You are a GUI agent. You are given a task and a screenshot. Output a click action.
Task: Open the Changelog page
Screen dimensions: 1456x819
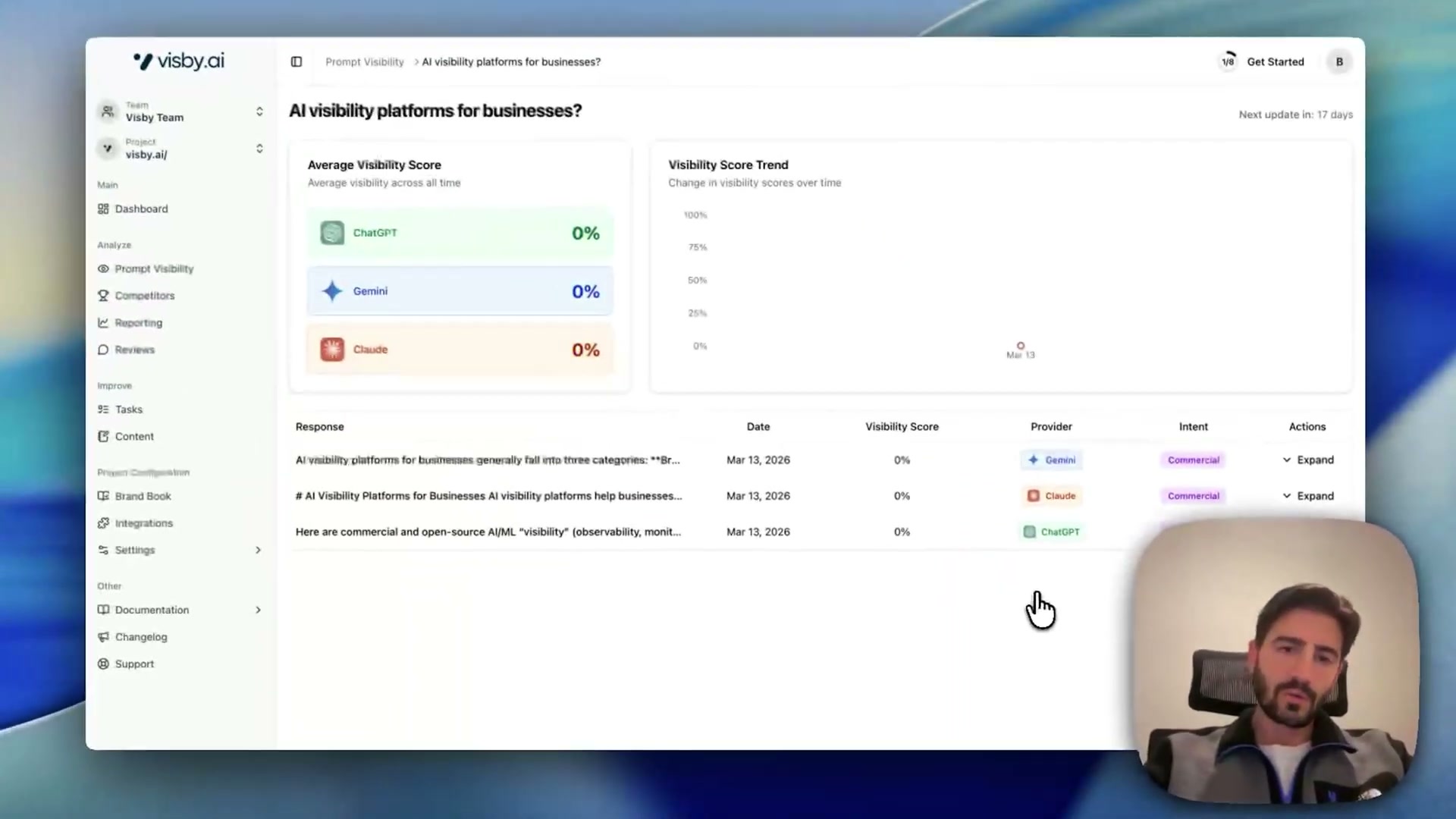pyautogui.click(x=141, y=637)
